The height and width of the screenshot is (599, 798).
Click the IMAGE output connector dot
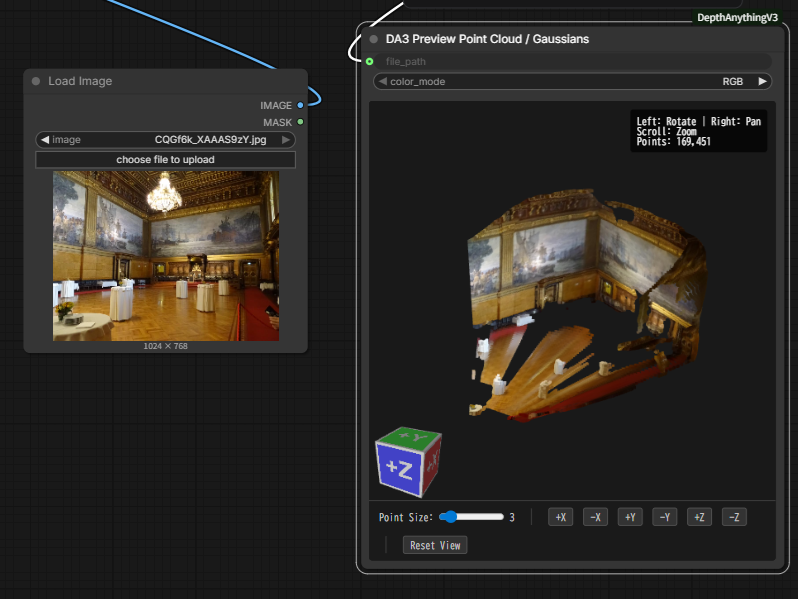(x=300, y=105)
